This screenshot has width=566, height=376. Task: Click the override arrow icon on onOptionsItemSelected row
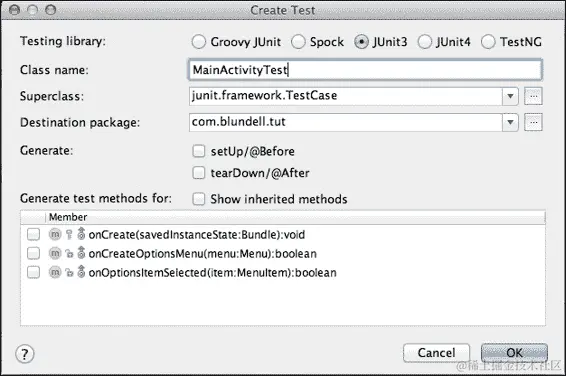click(x=81, y=272)
